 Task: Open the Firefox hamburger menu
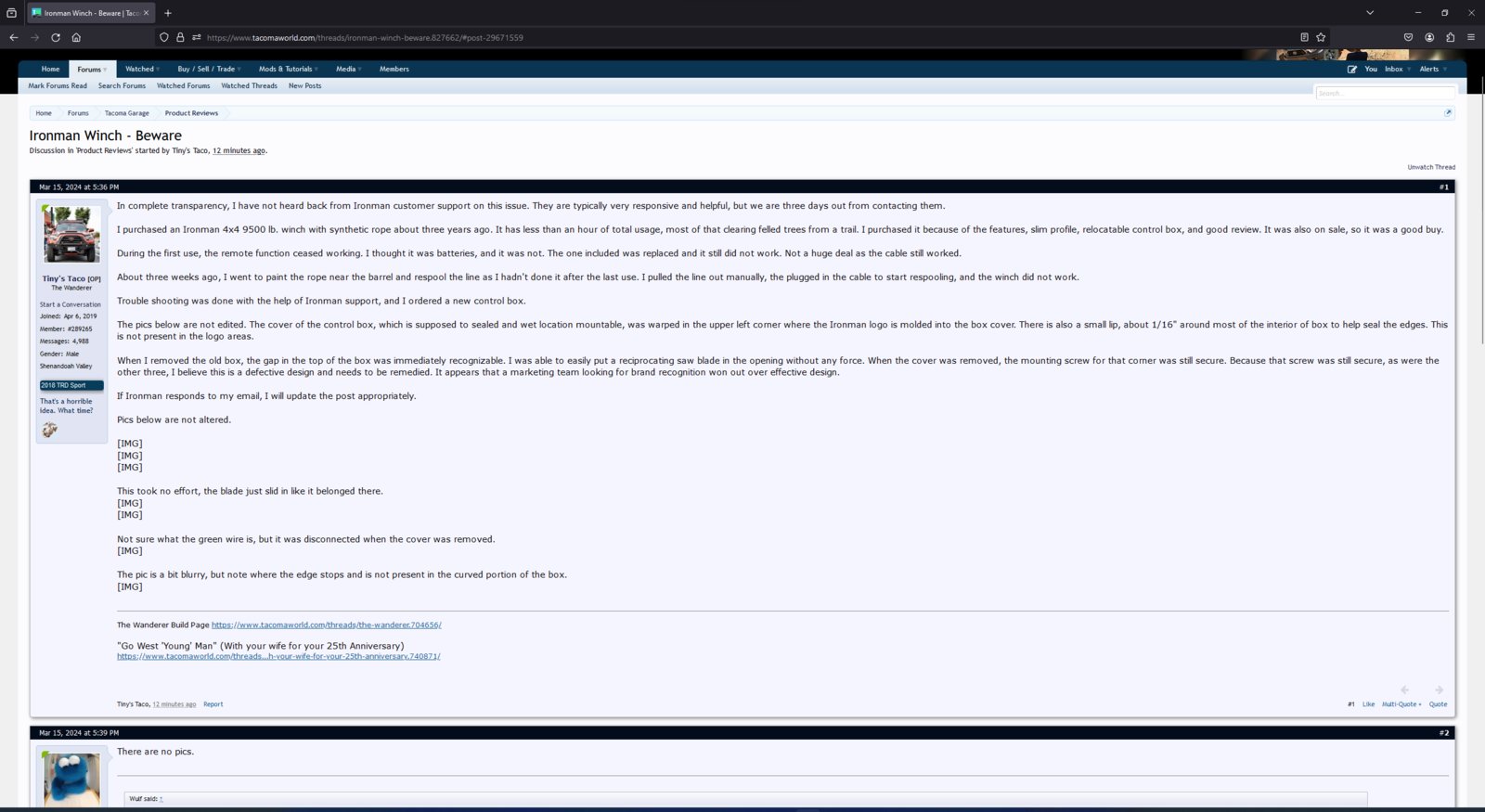(x=1471, y=37)
